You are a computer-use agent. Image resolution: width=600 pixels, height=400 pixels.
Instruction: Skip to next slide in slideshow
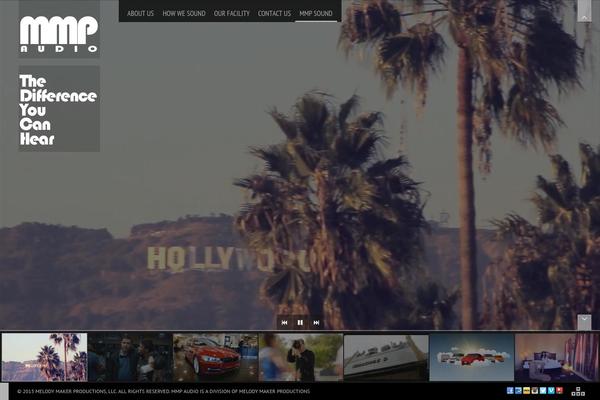tap(316, 323)
